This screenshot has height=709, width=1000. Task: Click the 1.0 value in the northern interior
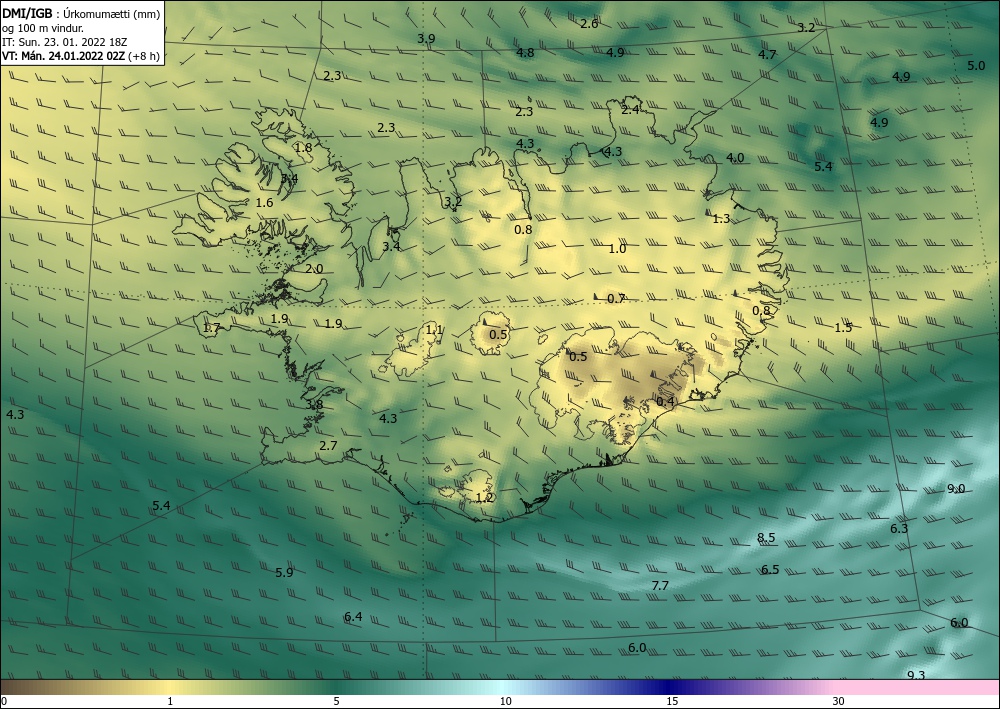click(x=617, y=249)
